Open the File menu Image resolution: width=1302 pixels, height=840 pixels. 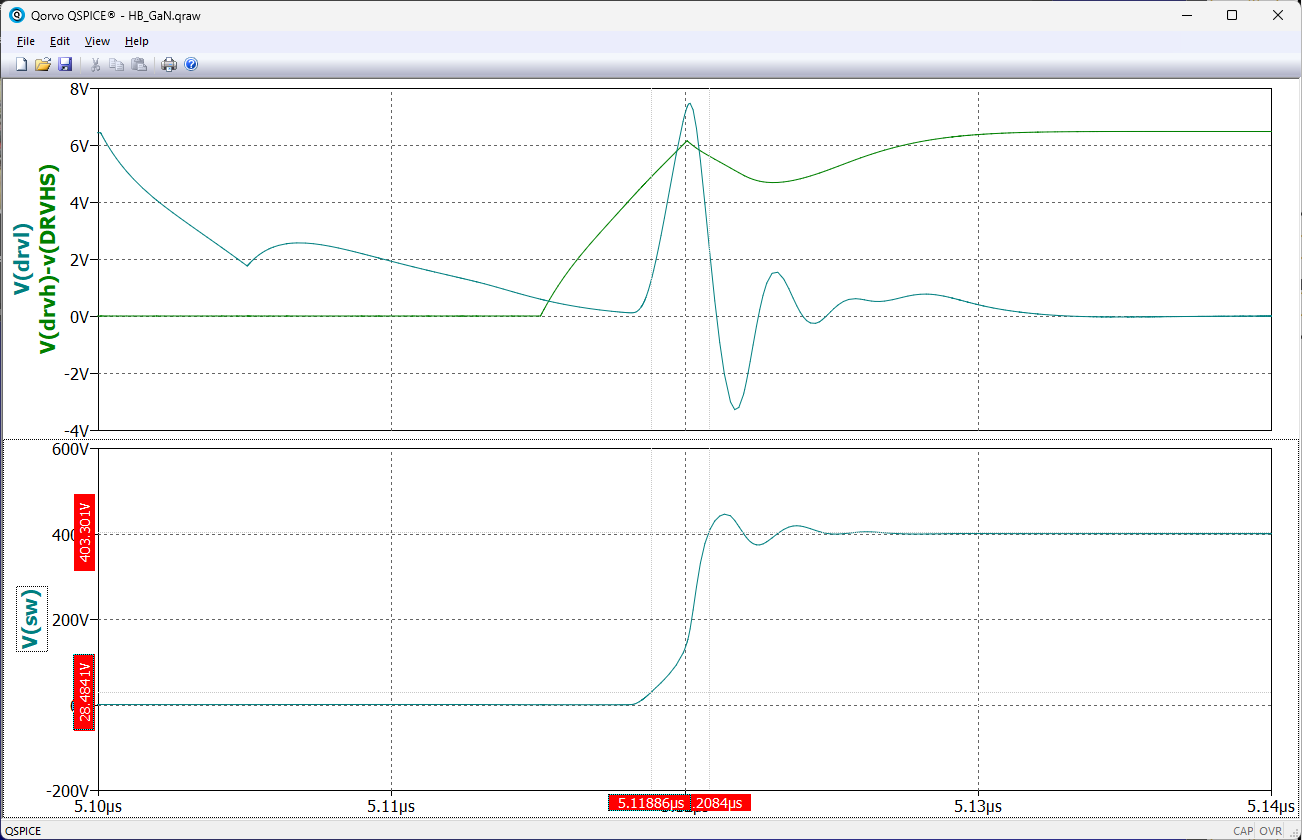[26, 41]
